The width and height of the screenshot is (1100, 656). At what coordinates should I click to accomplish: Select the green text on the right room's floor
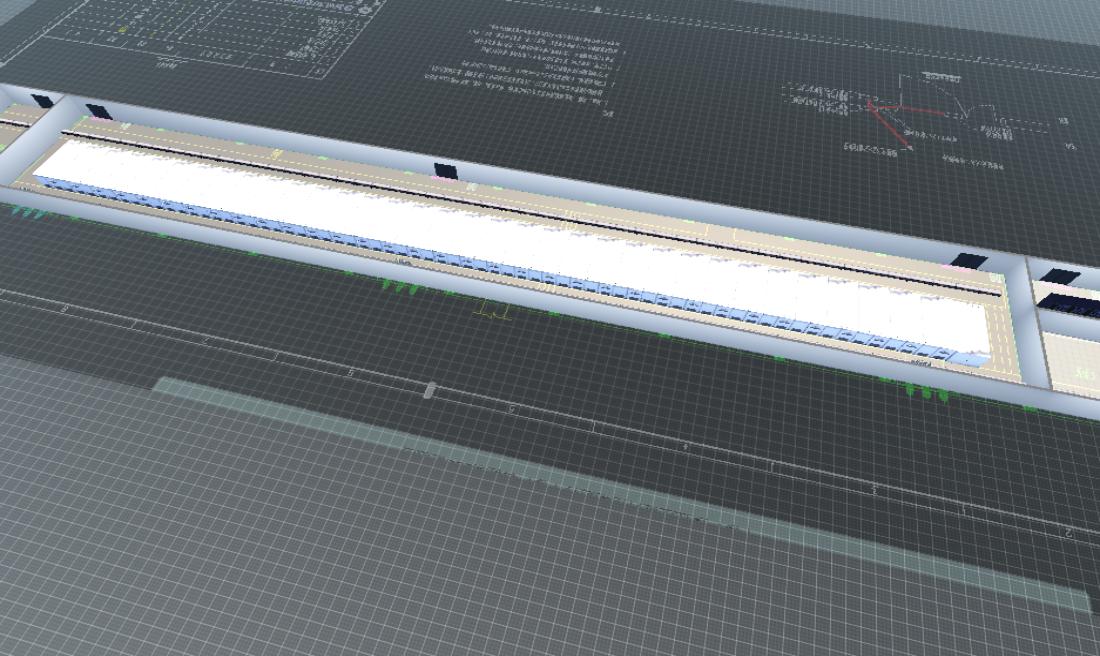[1082, 373]
